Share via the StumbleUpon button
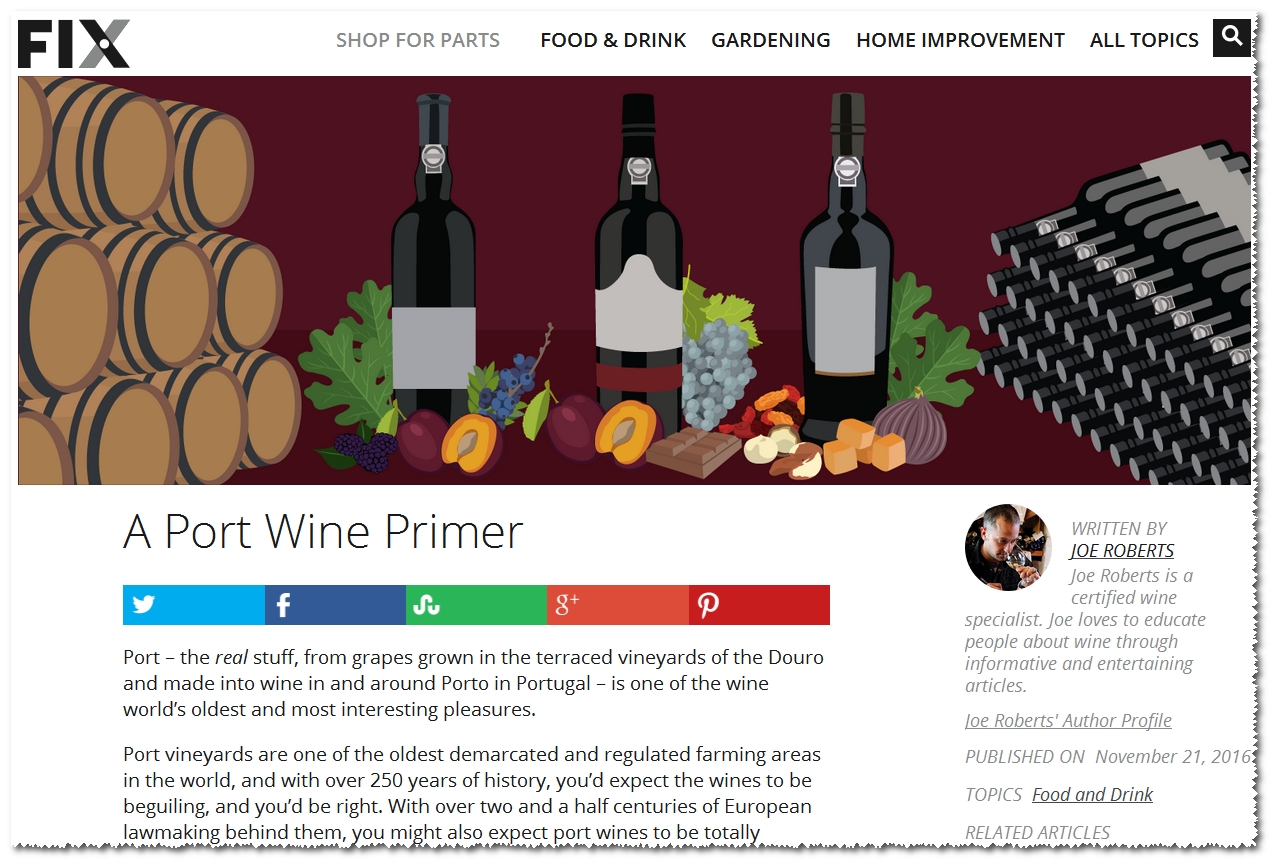Viewport: 1276px width, 866px height. tap(476, 605)
